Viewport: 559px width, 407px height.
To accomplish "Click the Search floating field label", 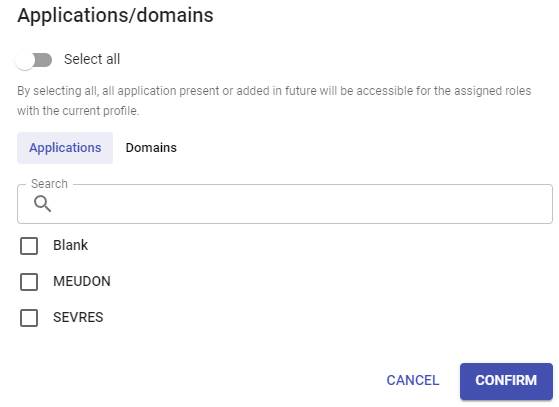I will [49, 184].
